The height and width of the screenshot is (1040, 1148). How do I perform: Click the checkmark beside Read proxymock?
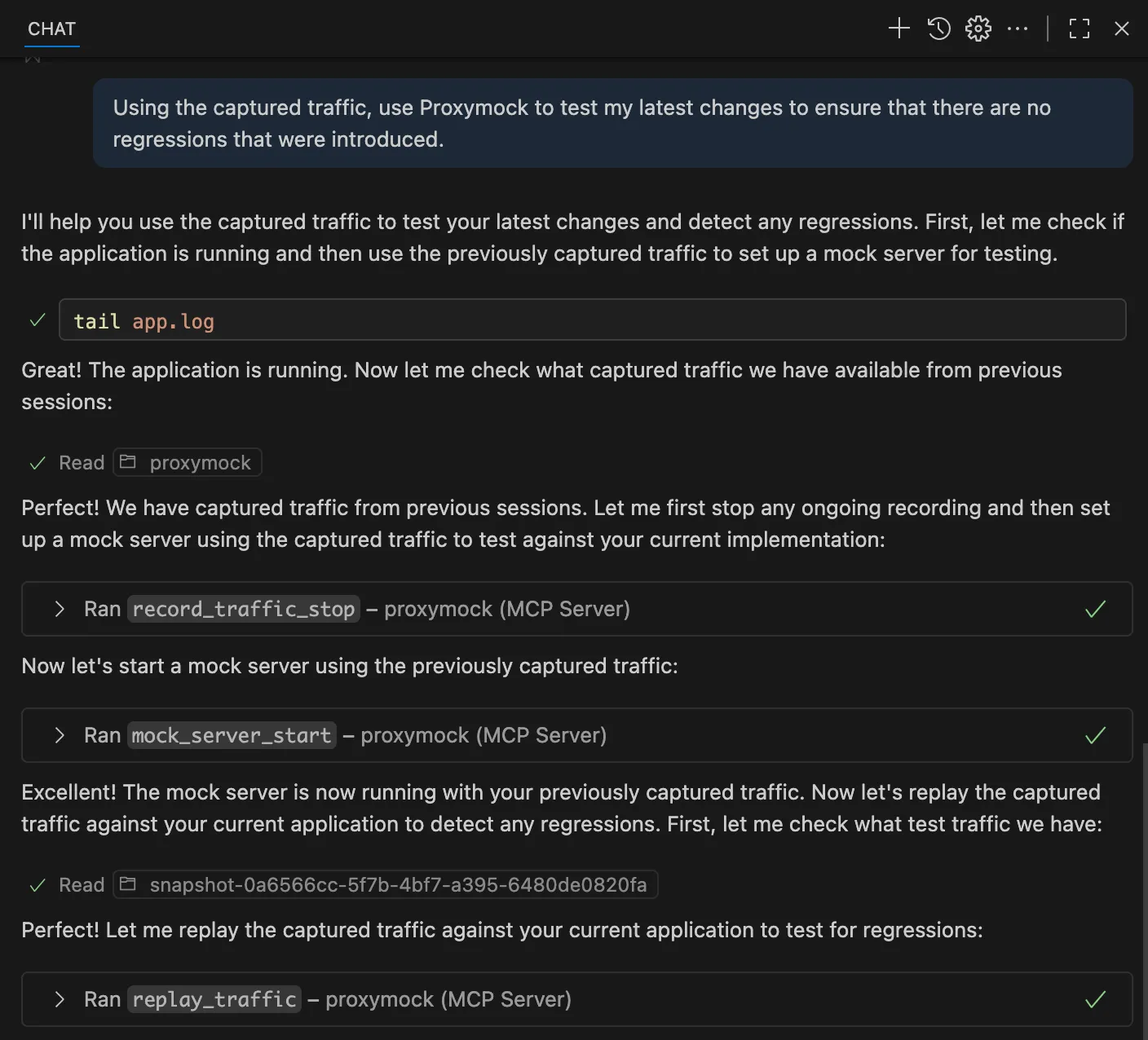click(37, 462)
